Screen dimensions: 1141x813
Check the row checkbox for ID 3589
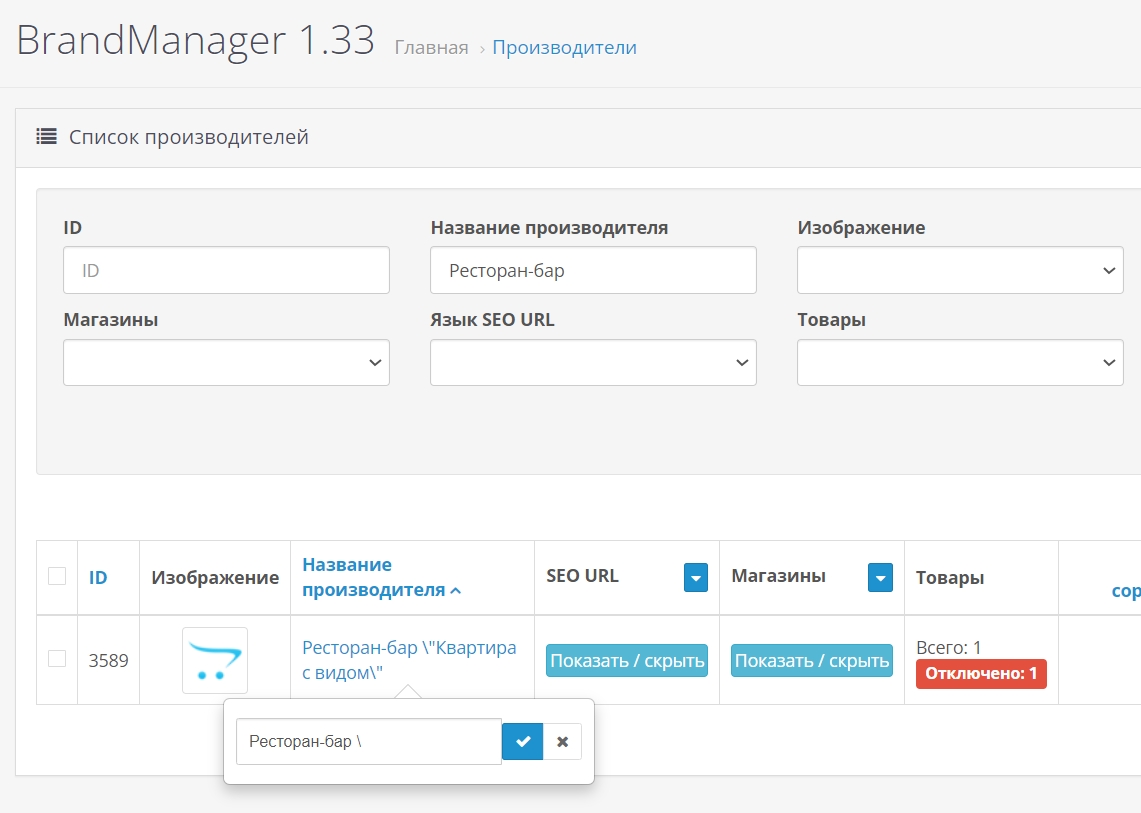coord(57,658)
